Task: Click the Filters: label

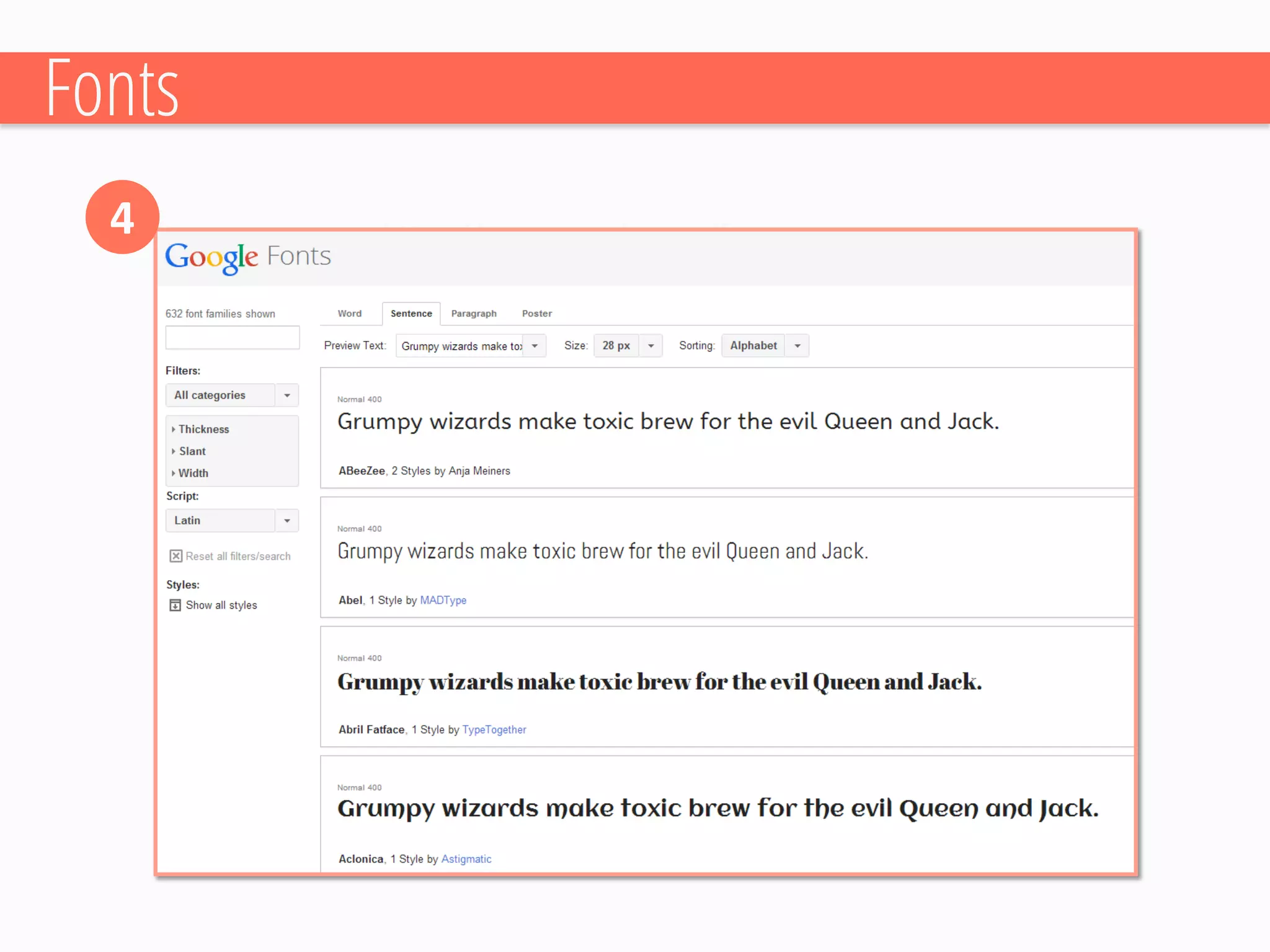Action: pos(183,371)
